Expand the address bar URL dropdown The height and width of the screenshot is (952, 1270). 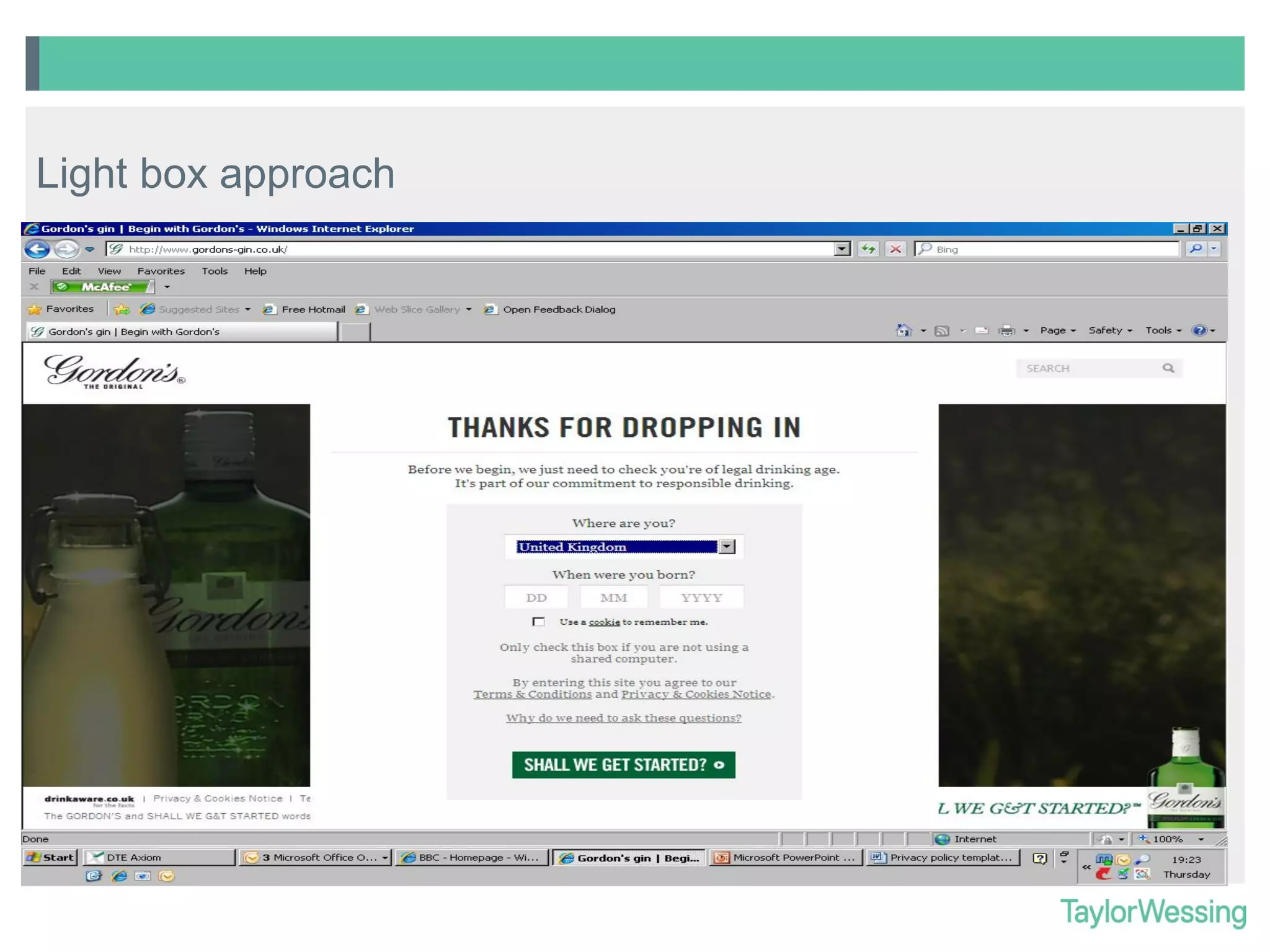[x=841, y=249]
